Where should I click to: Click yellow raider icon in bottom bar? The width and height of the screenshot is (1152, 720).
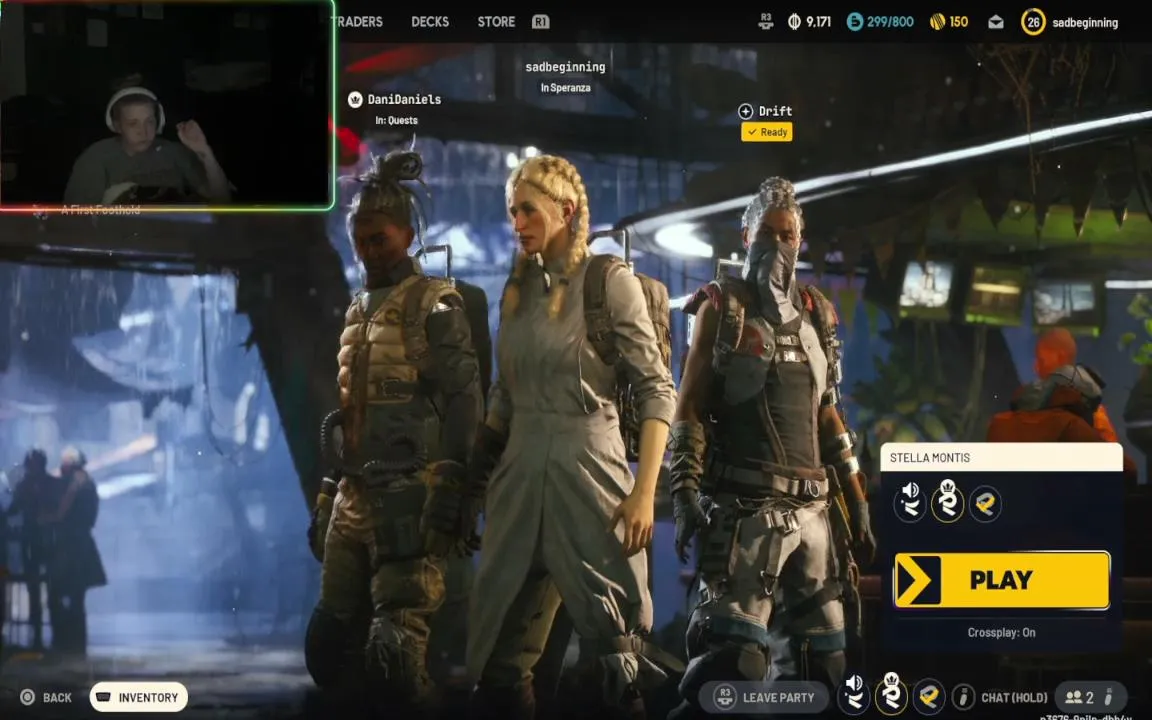pyautogui.click(x=929, y=696)
